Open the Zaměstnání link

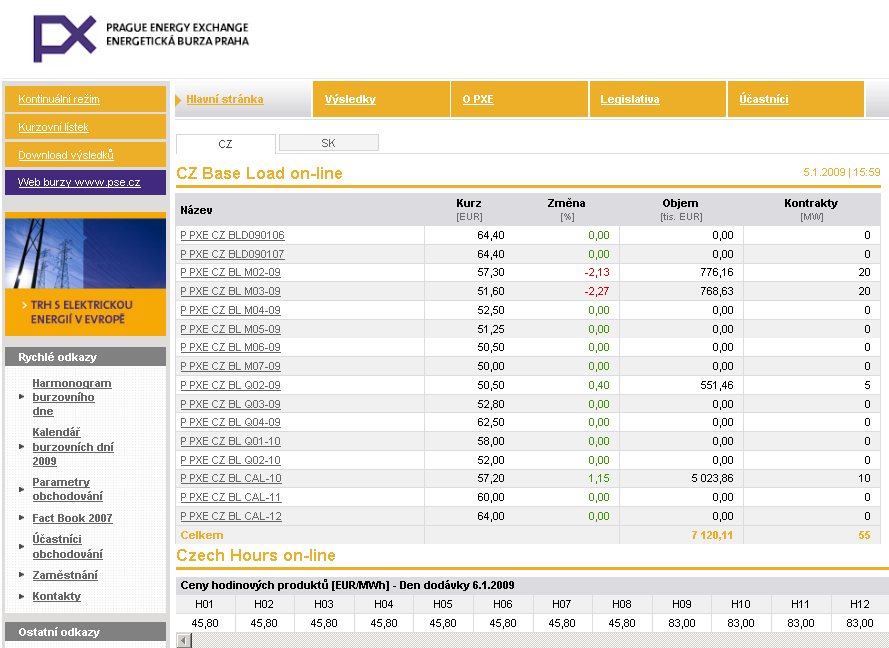point(65,575)
